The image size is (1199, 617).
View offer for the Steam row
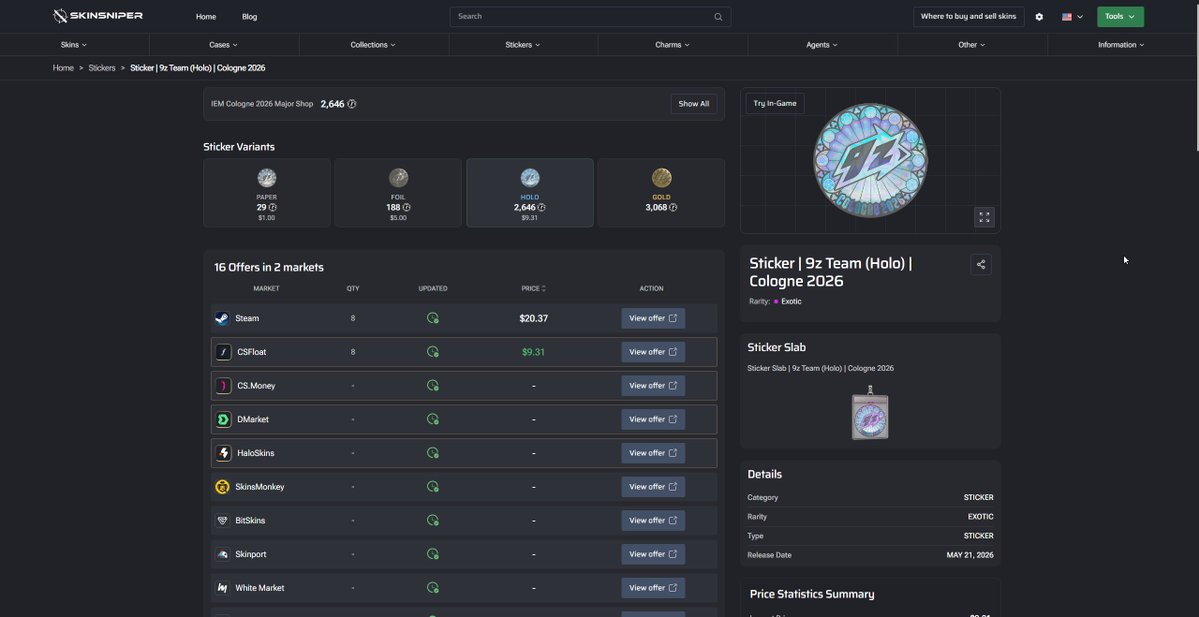pos(653,318)
